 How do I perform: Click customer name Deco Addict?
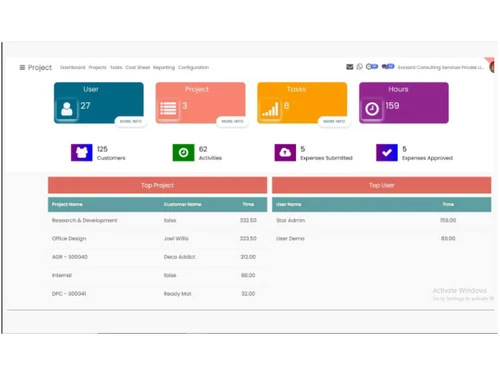pyautogui.click(x=179, y=257)
